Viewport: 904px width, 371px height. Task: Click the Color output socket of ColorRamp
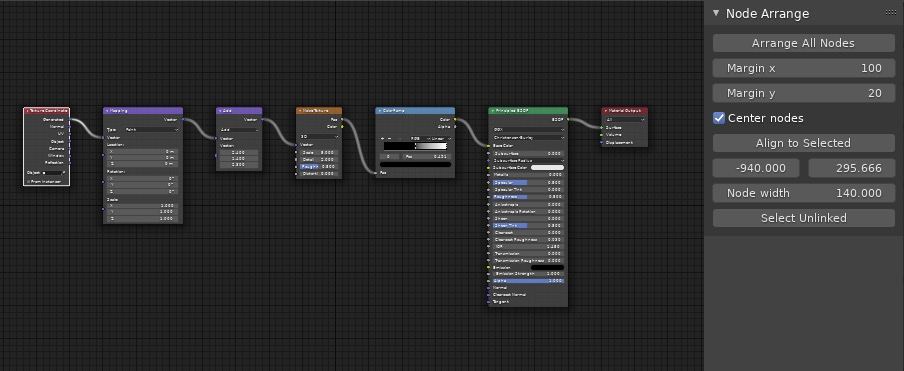[455, 119]
